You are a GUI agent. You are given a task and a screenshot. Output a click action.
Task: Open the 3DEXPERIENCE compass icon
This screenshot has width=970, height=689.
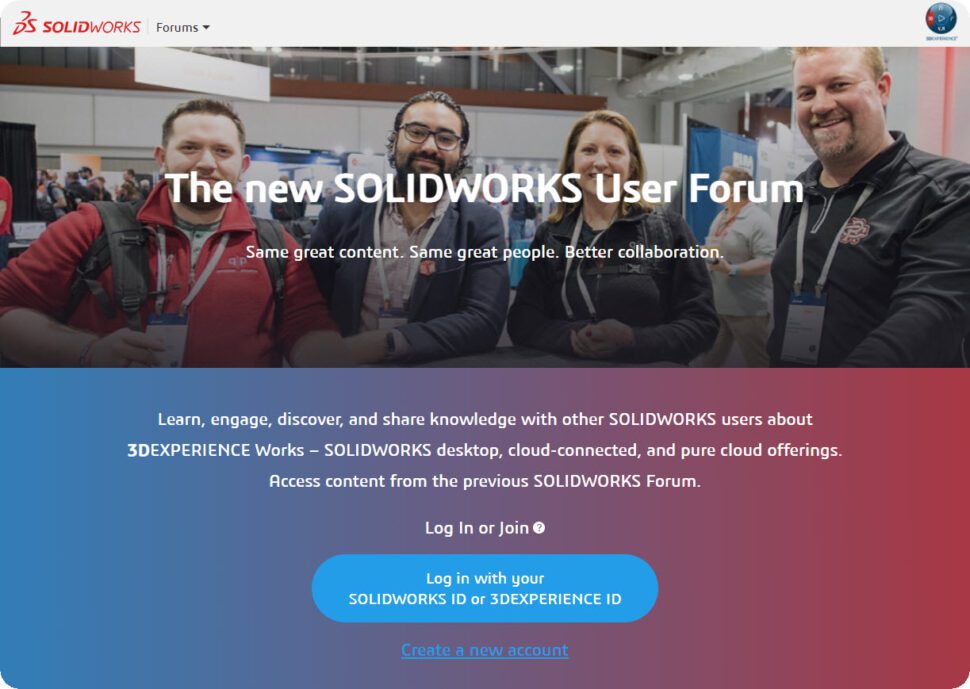point(941,18)
